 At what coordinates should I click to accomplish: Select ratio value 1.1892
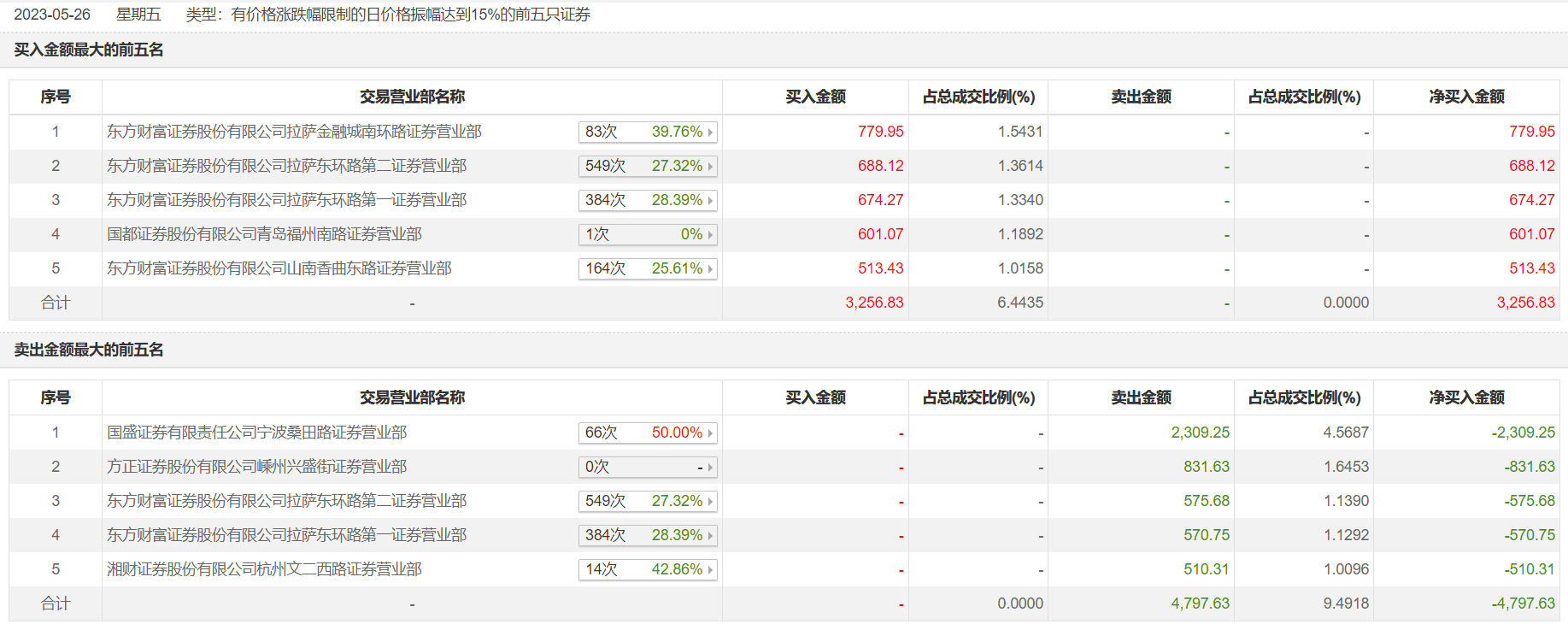pos(1020,234)
